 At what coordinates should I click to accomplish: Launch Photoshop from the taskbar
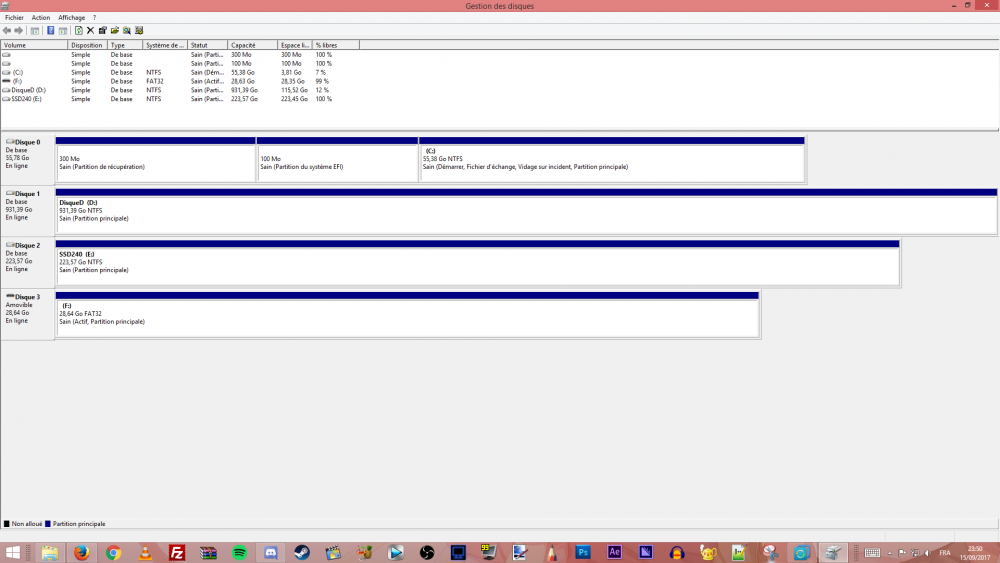point(583,553)
